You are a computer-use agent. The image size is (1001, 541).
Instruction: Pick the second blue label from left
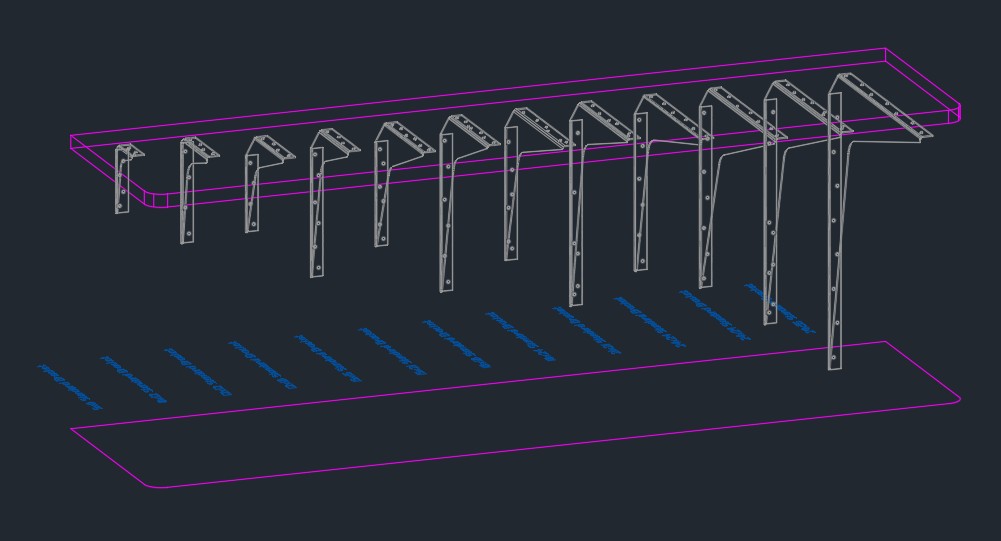pyautogui.click(x=134, y=380)
